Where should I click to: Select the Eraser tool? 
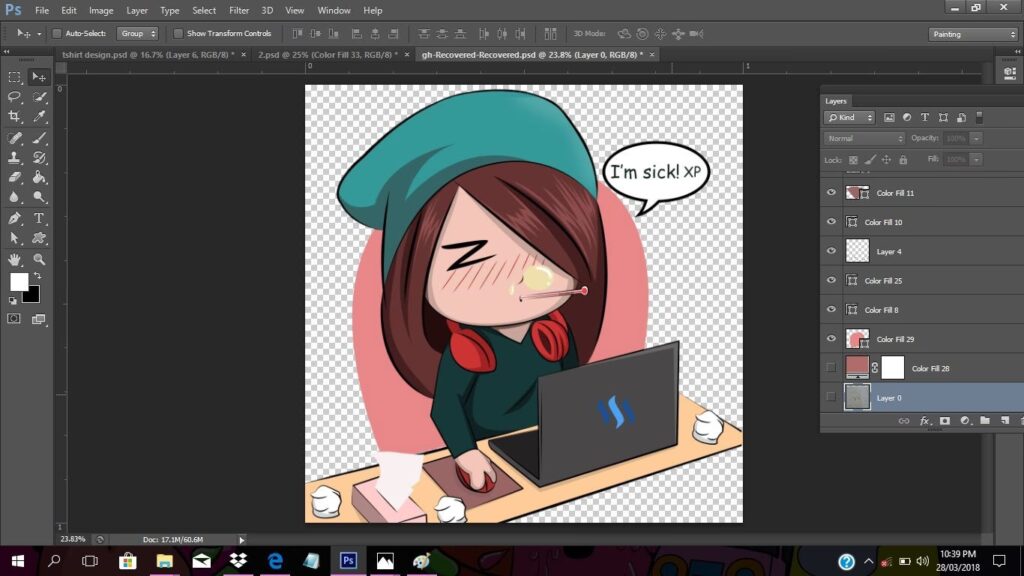pyautogui.click(x=15, y=177)
